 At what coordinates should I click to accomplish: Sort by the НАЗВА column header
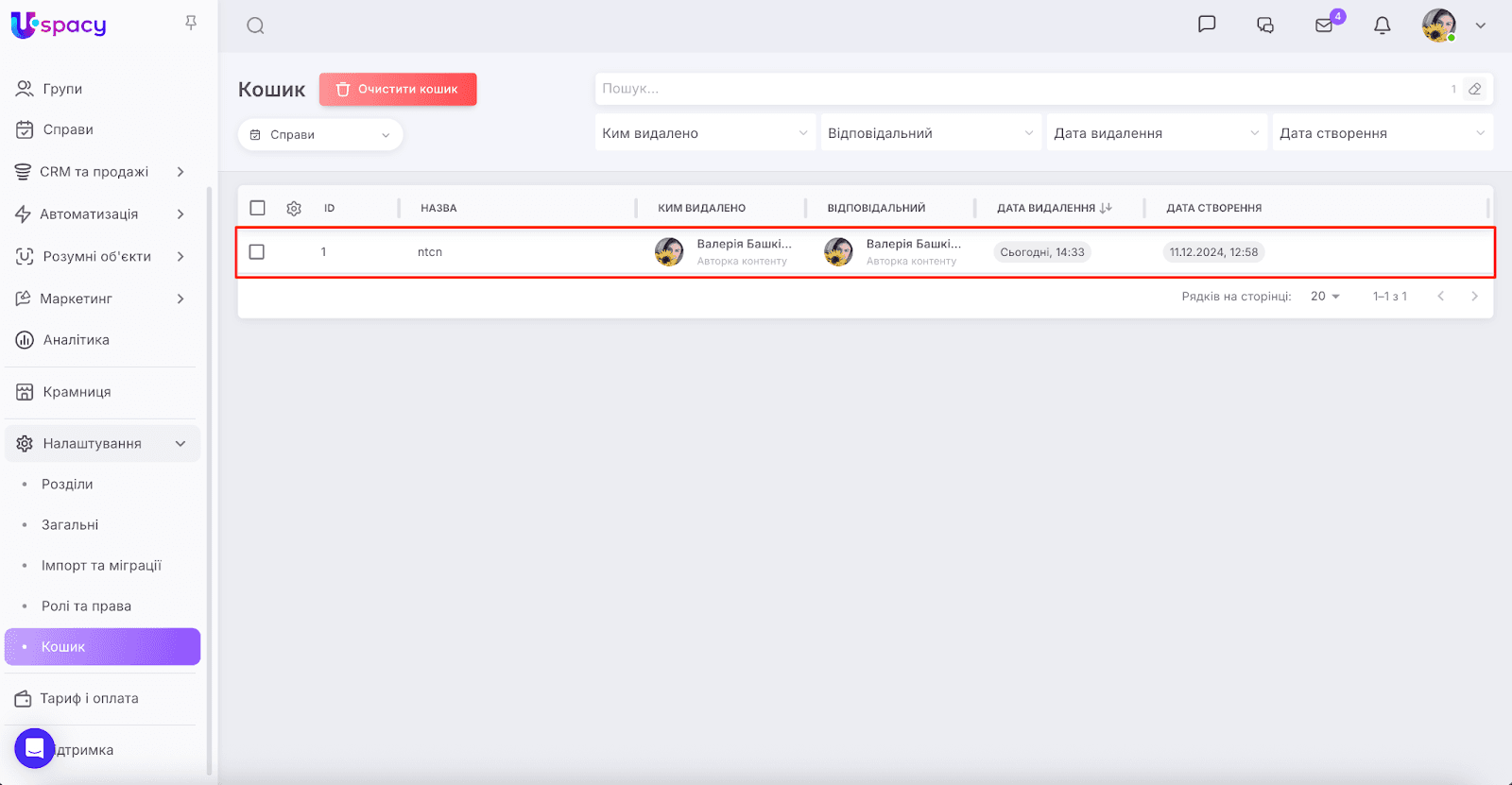click(x=438, y=208)
